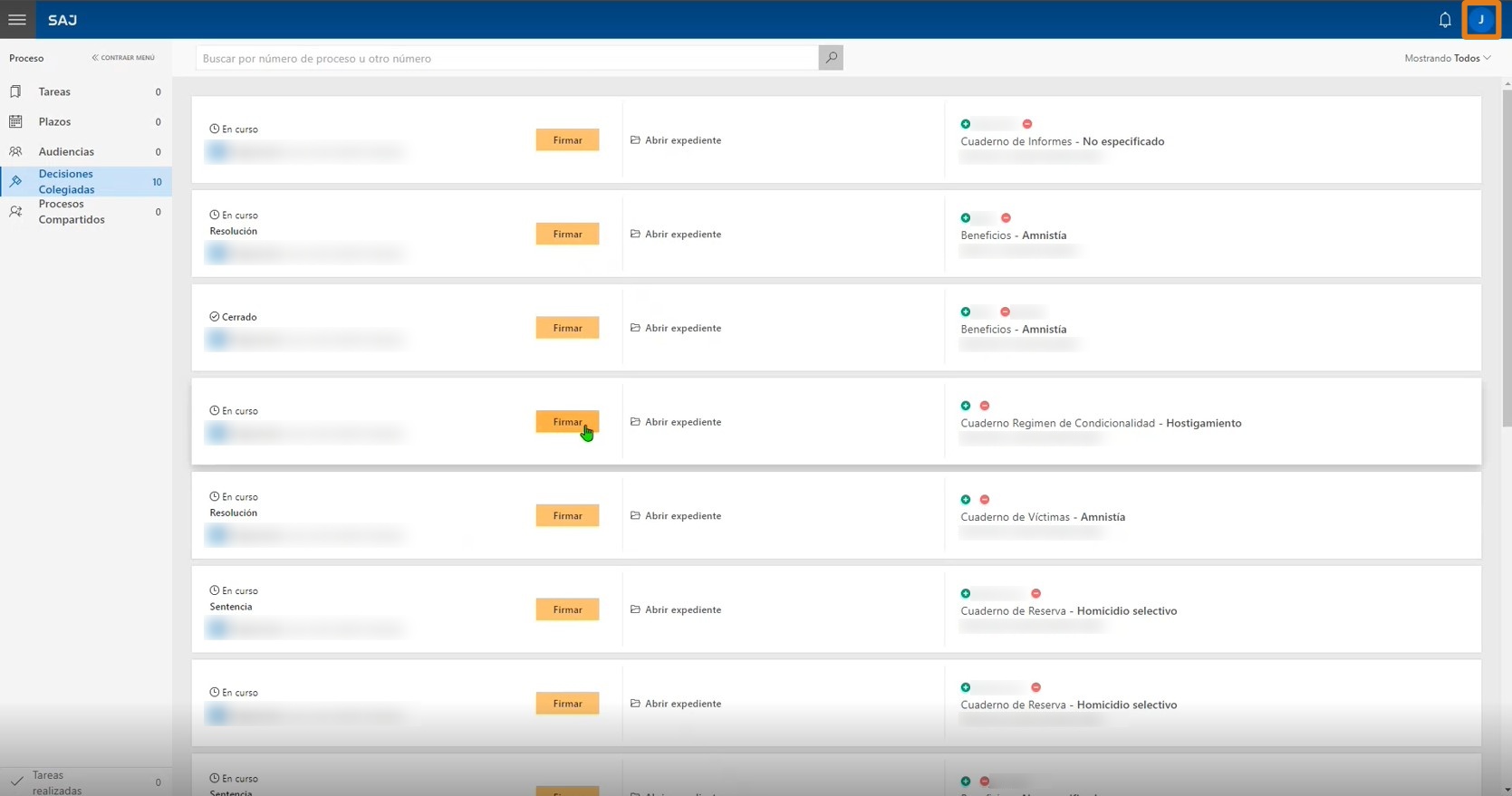Click Firmar on Cuaderno de Víctimas row
Image resolution: width=1512 pixels, height=796 pixels.
click(x=567, y=515)
